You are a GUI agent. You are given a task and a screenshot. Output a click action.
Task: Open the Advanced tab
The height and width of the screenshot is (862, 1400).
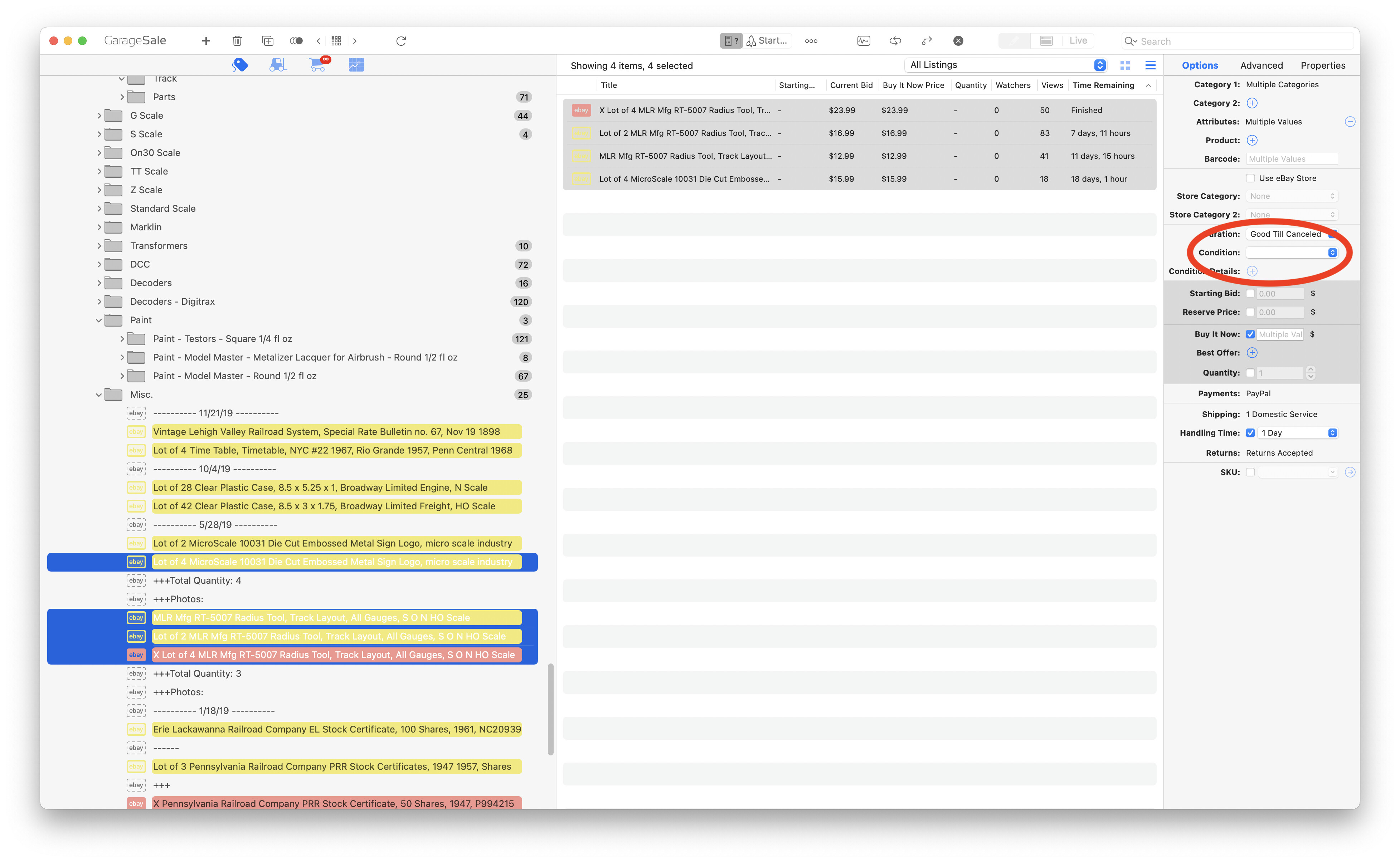[1261, 65]
